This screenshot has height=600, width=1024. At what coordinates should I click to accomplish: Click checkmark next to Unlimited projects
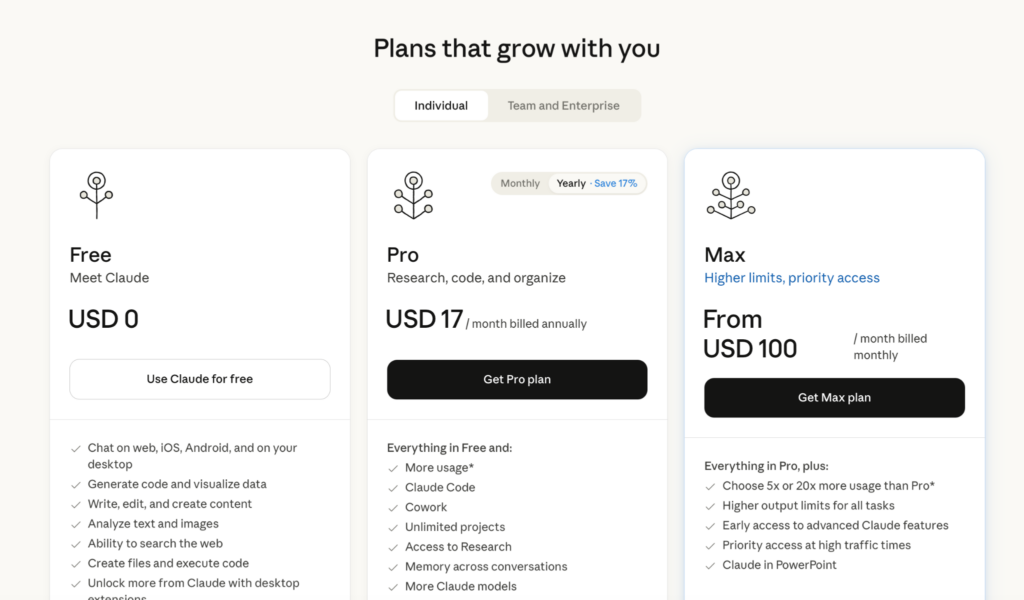[393, 528]
